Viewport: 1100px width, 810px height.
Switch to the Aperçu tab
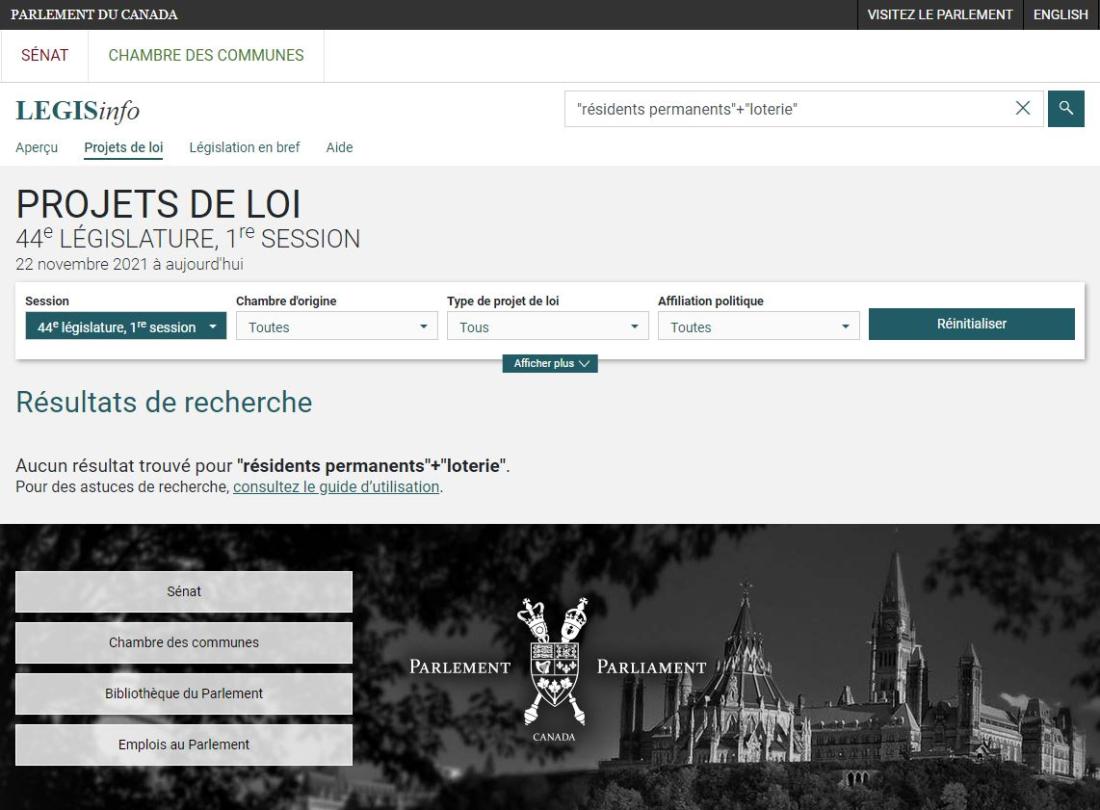coord(36,147)
